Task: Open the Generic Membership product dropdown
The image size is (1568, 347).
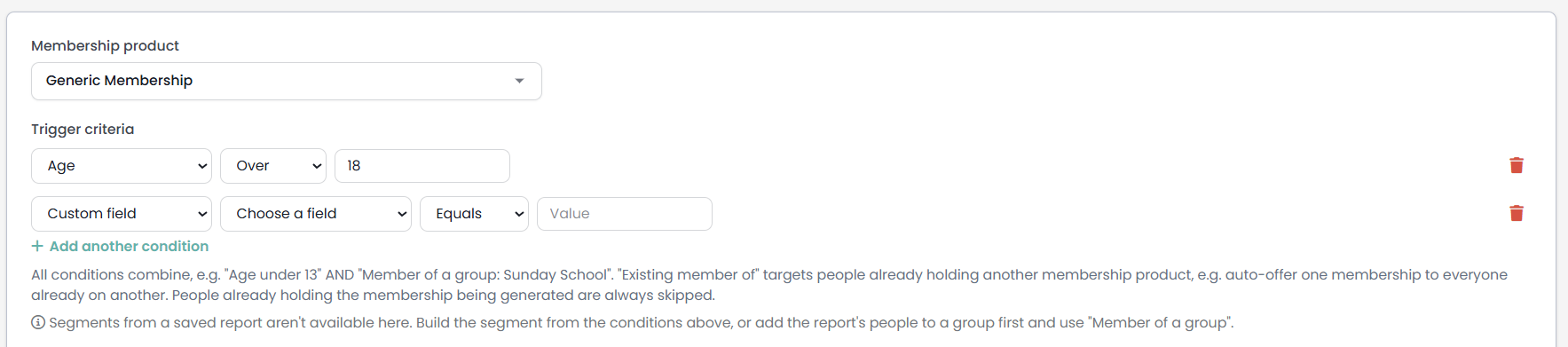Action: click(287, 81)
